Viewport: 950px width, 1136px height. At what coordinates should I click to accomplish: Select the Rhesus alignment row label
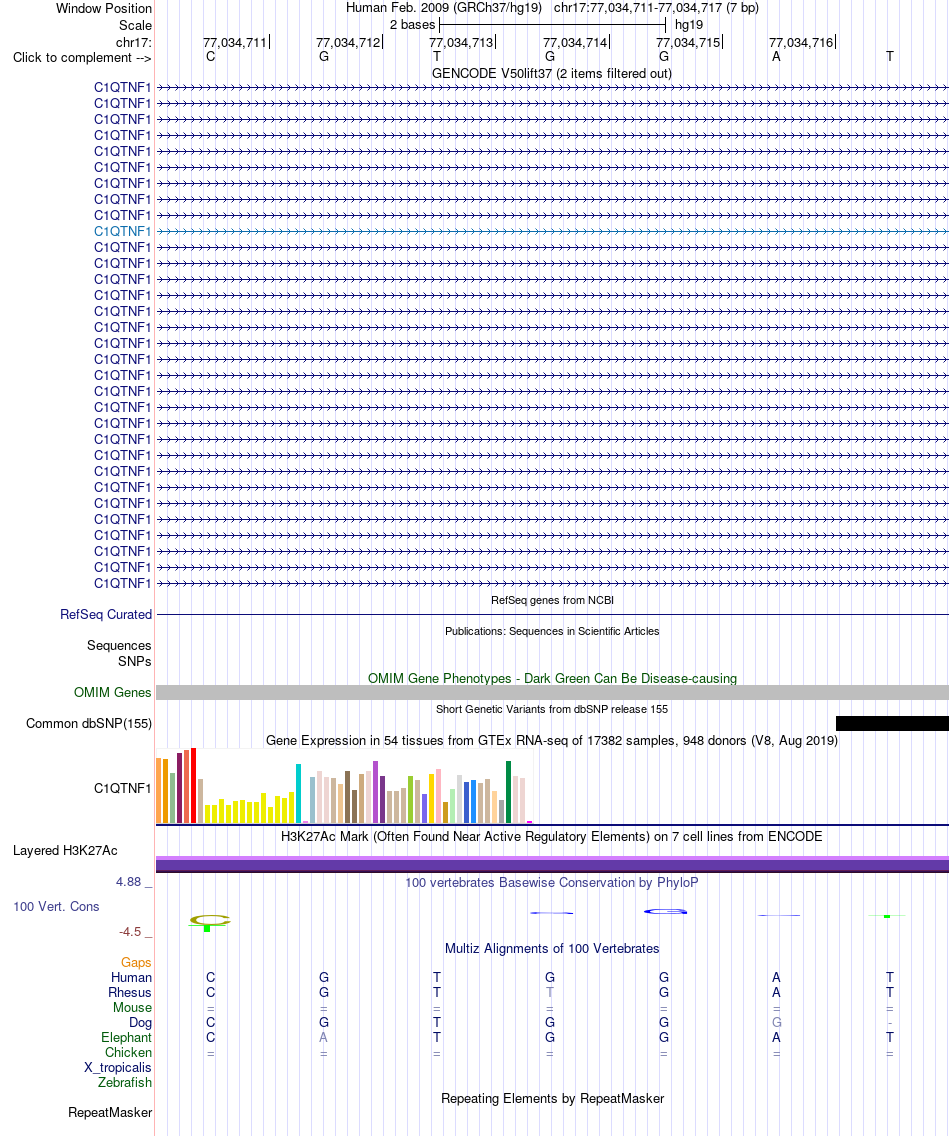[130, 993]
